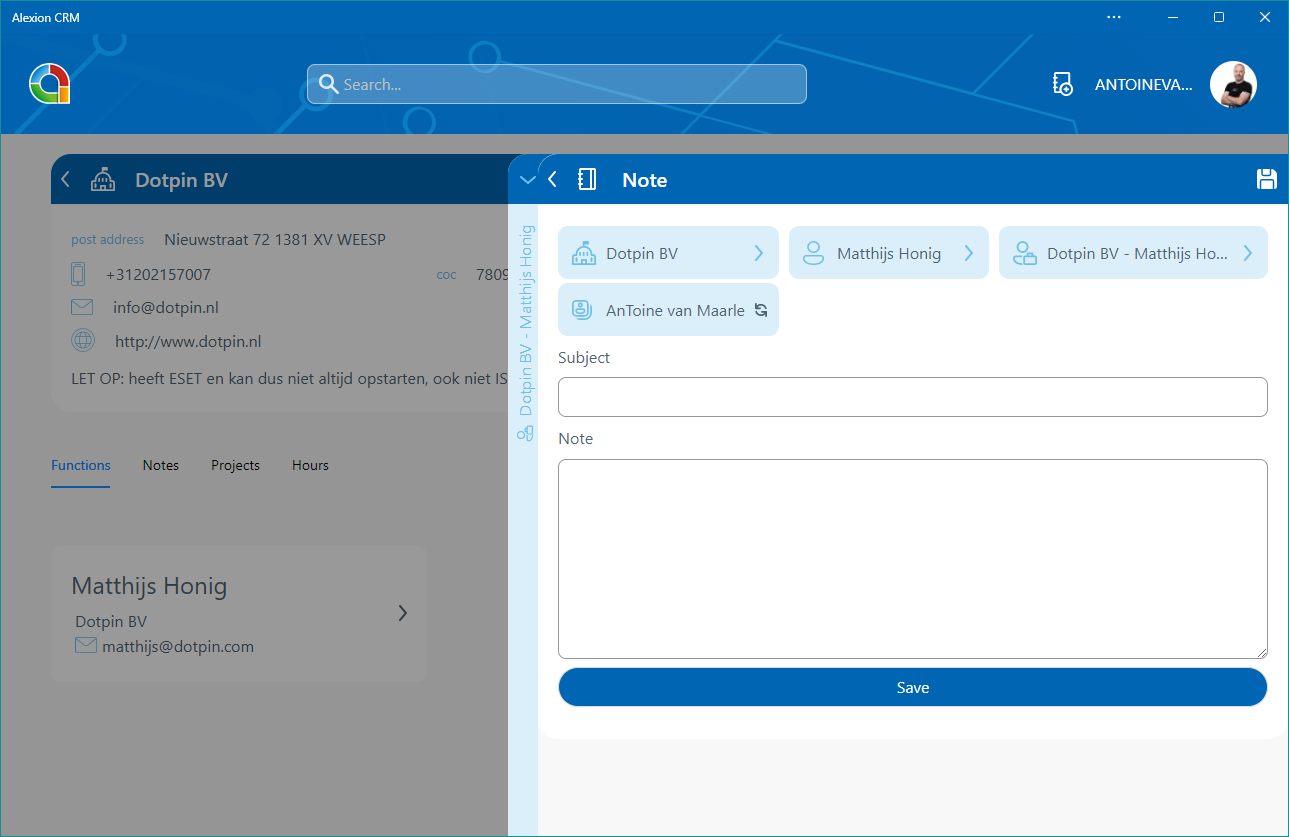Open the Matthijs Honig contact chip

[889, 253]
